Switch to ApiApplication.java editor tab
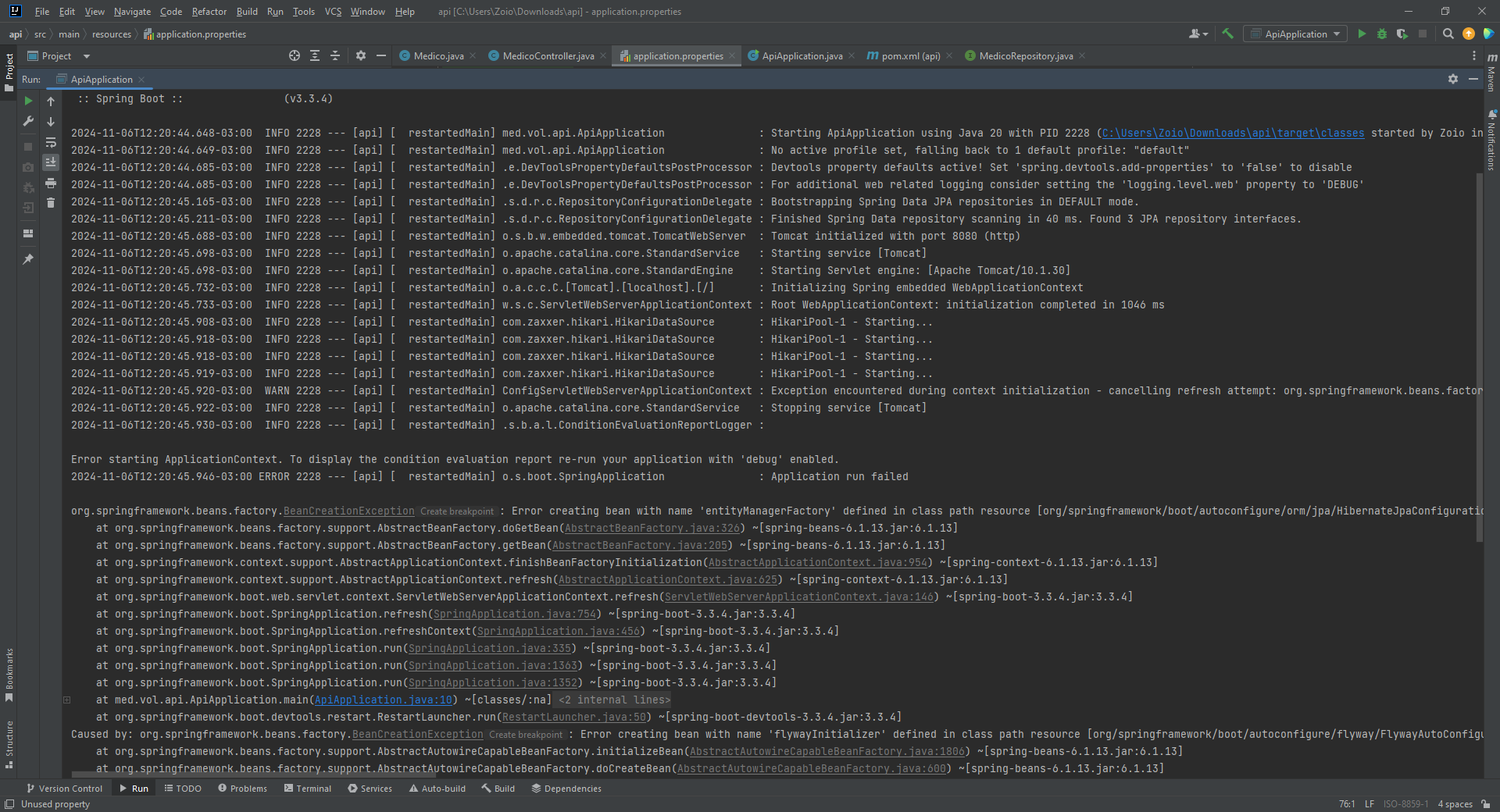 tap(802, 55)
